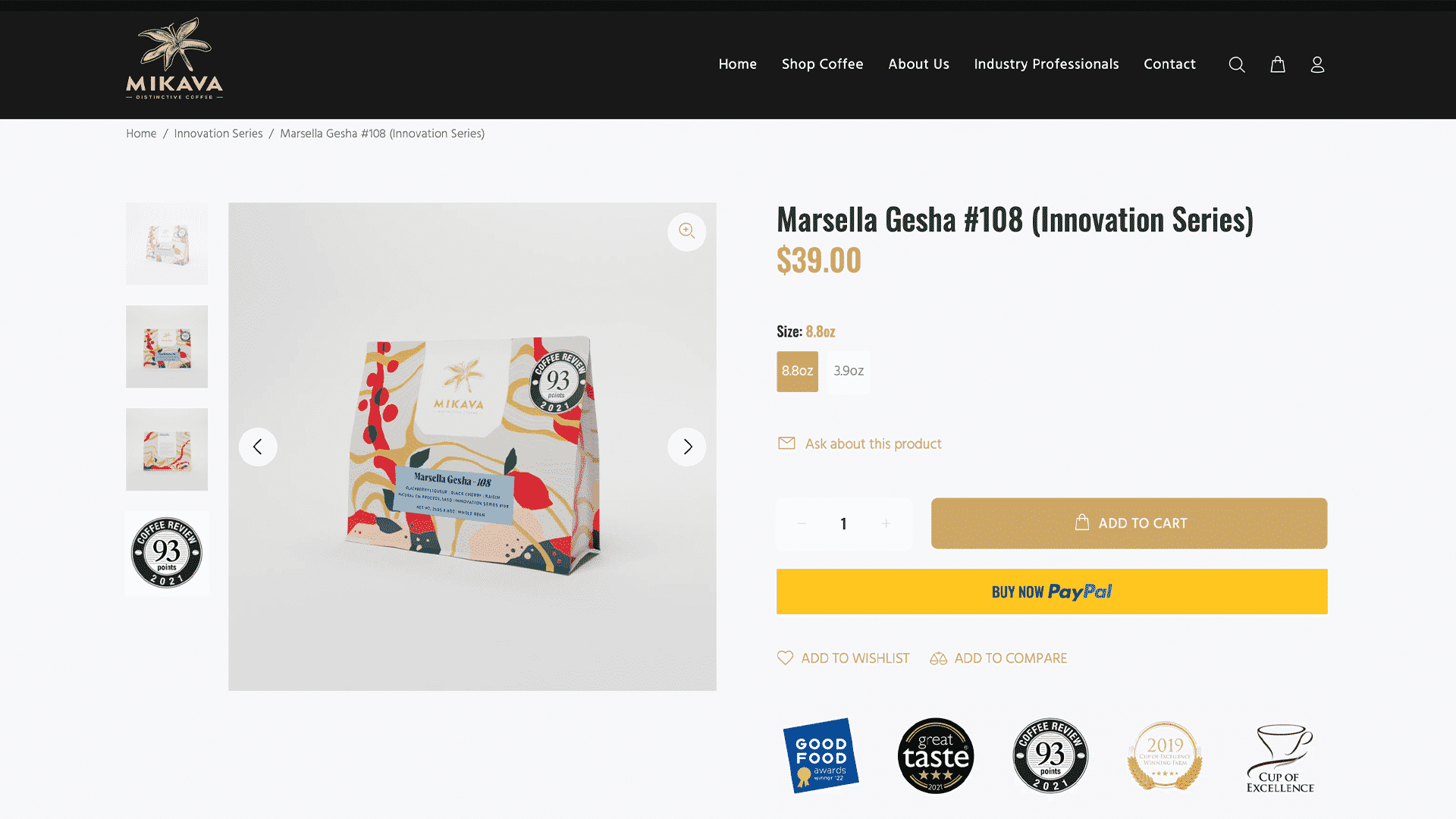Show previous product image arrow

click(x=258, y=447)
